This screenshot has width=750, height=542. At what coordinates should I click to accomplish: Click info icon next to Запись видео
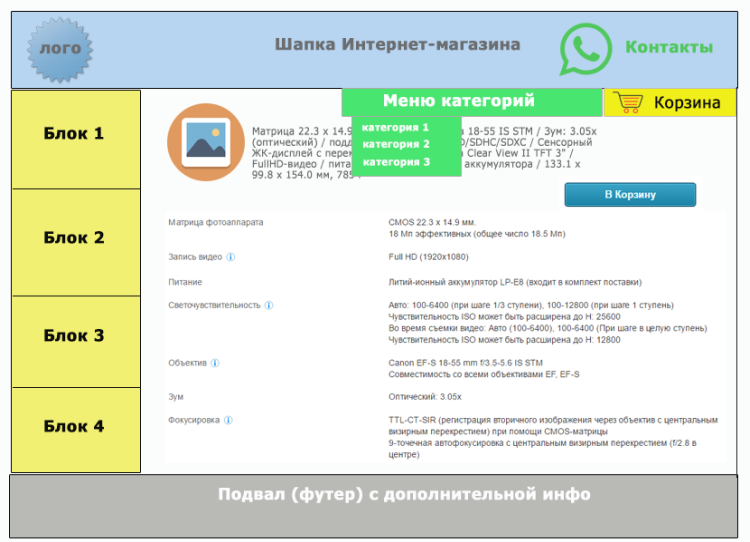click(231, 257)
